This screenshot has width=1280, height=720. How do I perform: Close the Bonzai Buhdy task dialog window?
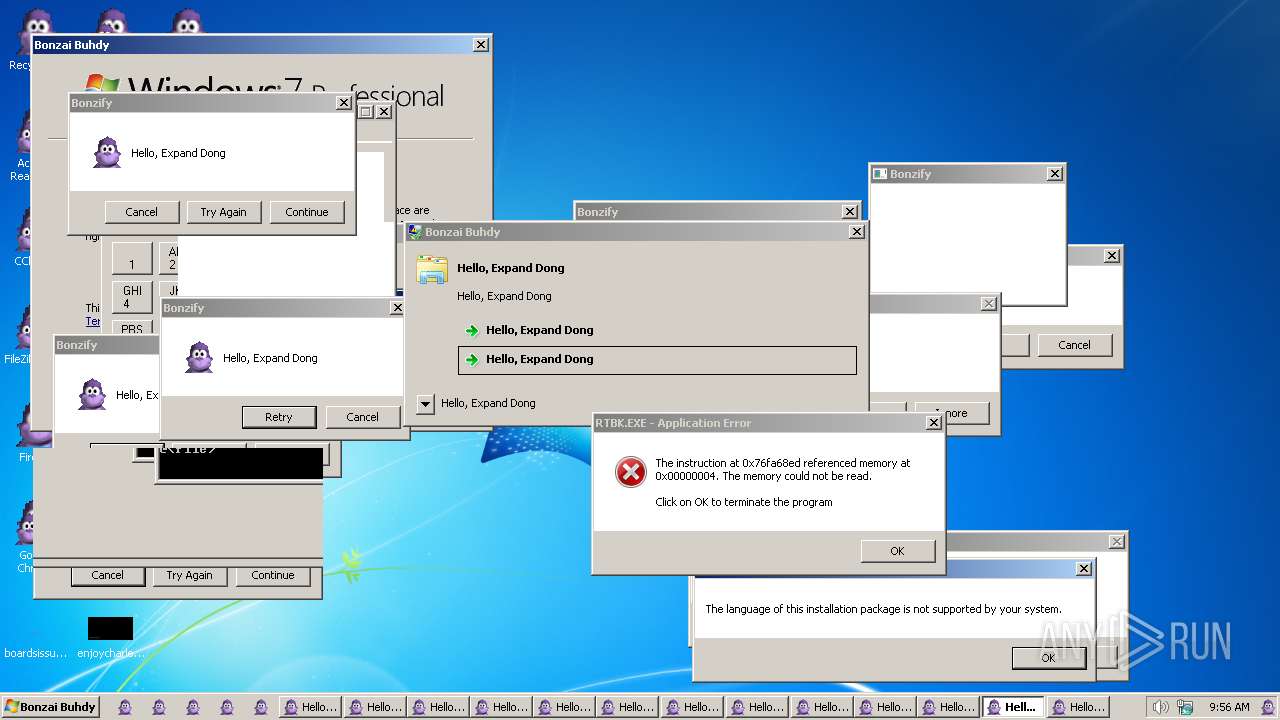856,232
